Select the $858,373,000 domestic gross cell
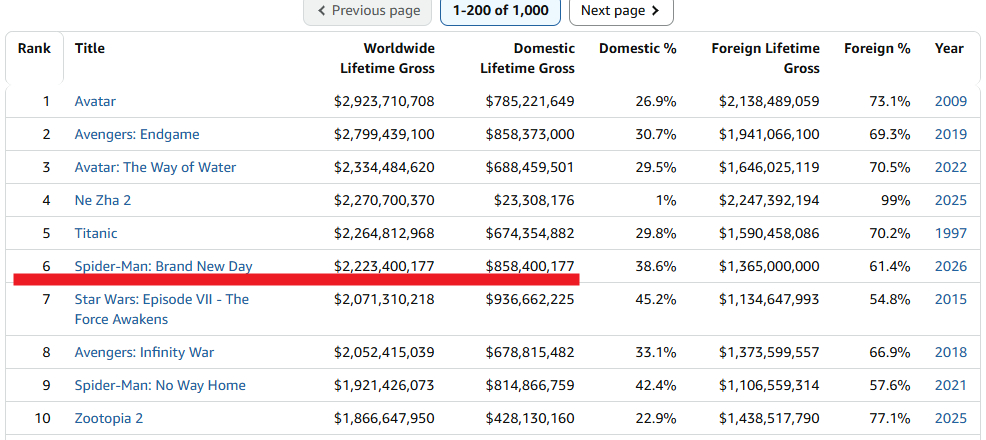 click(x=530, y=135)
